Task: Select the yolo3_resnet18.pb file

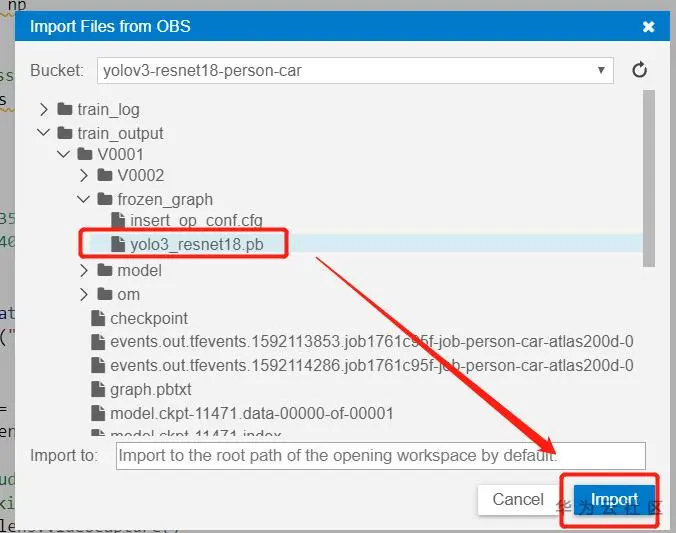Action: pos(197,245)
